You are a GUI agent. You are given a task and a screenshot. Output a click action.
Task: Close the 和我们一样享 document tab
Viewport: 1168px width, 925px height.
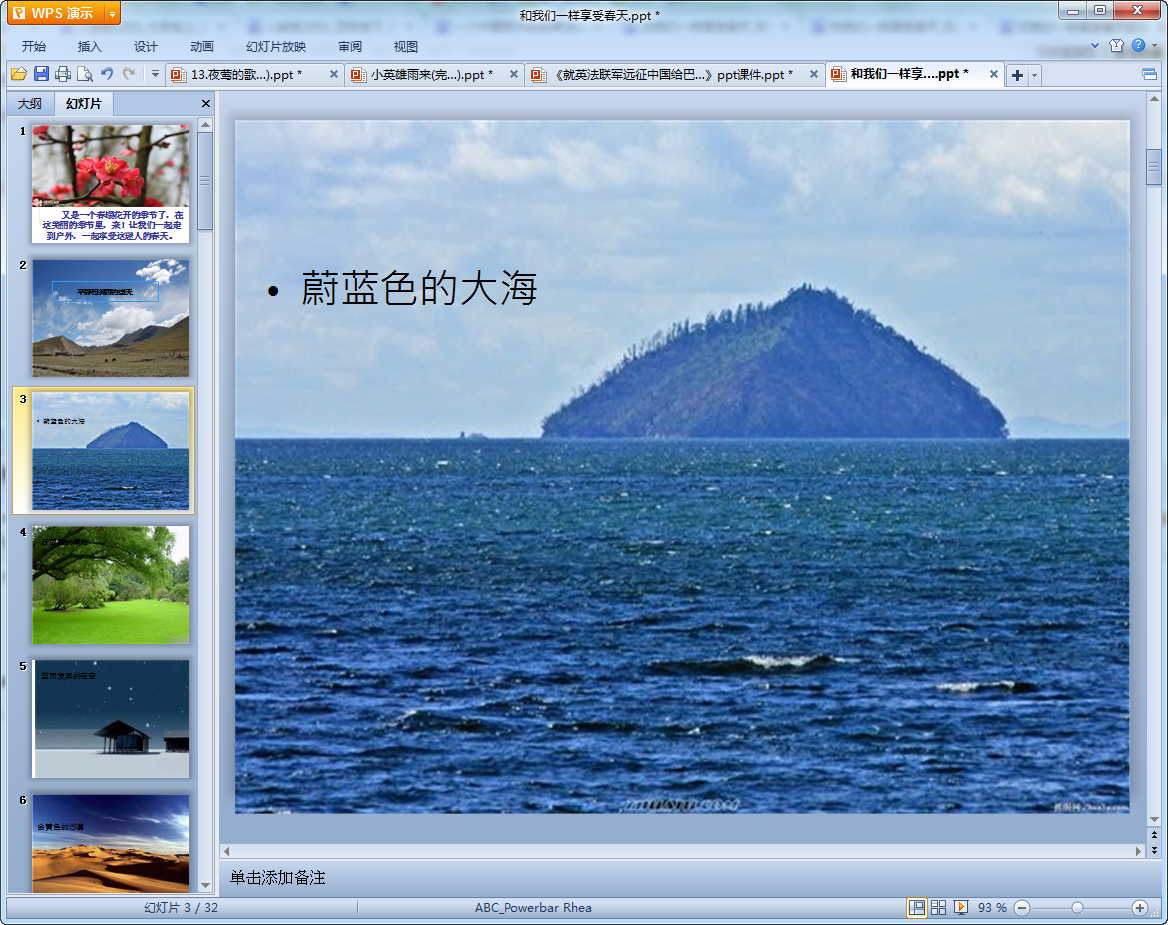pos(994,74)
